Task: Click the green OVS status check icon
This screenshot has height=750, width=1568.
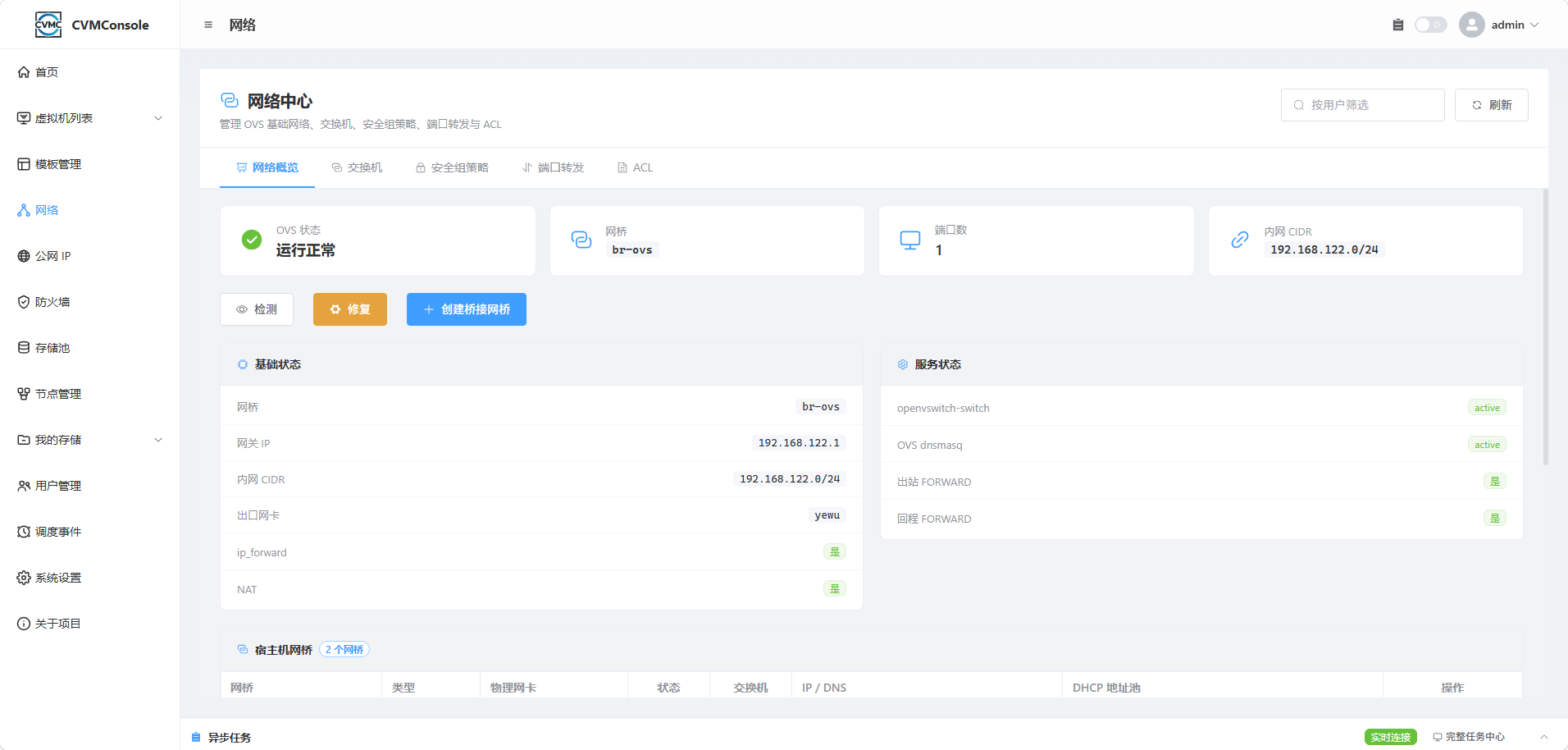Action: 252,240
